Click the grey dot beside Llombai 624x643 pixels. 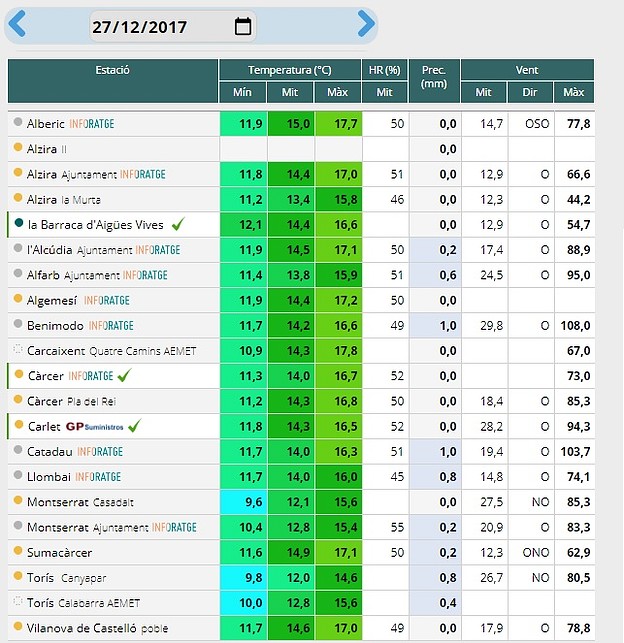[x=18, y=475]
